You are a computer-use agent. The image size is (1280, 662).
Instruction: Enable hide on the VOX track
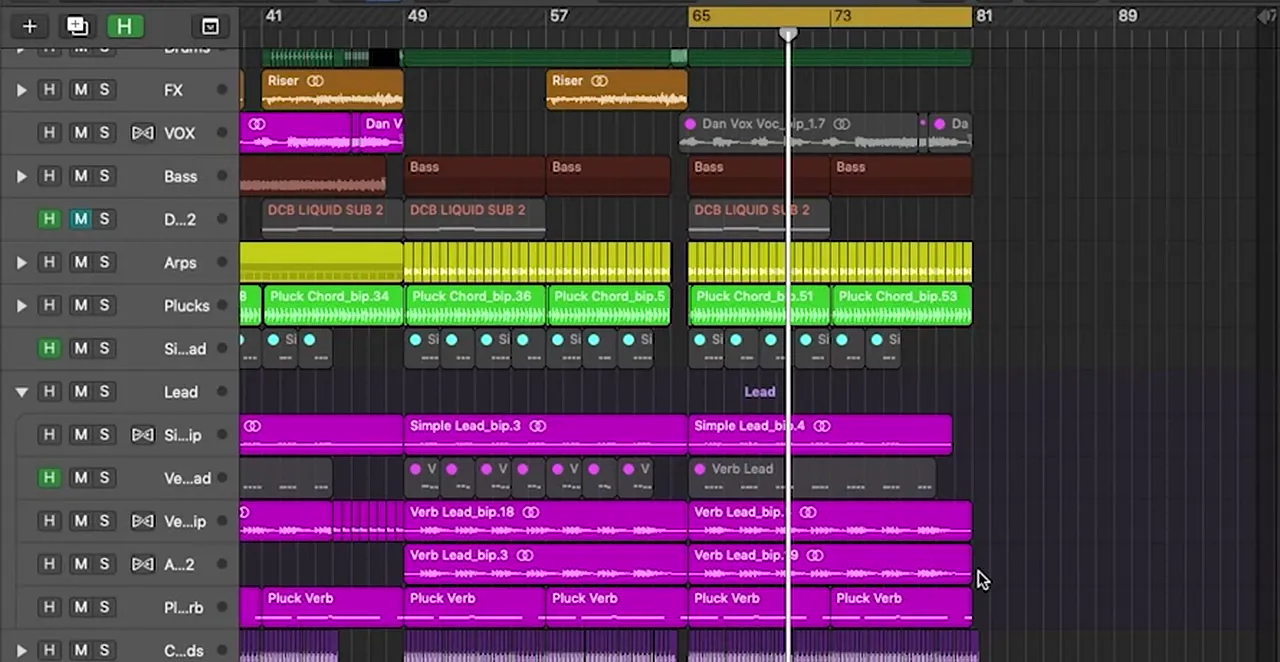click(48, 133)
